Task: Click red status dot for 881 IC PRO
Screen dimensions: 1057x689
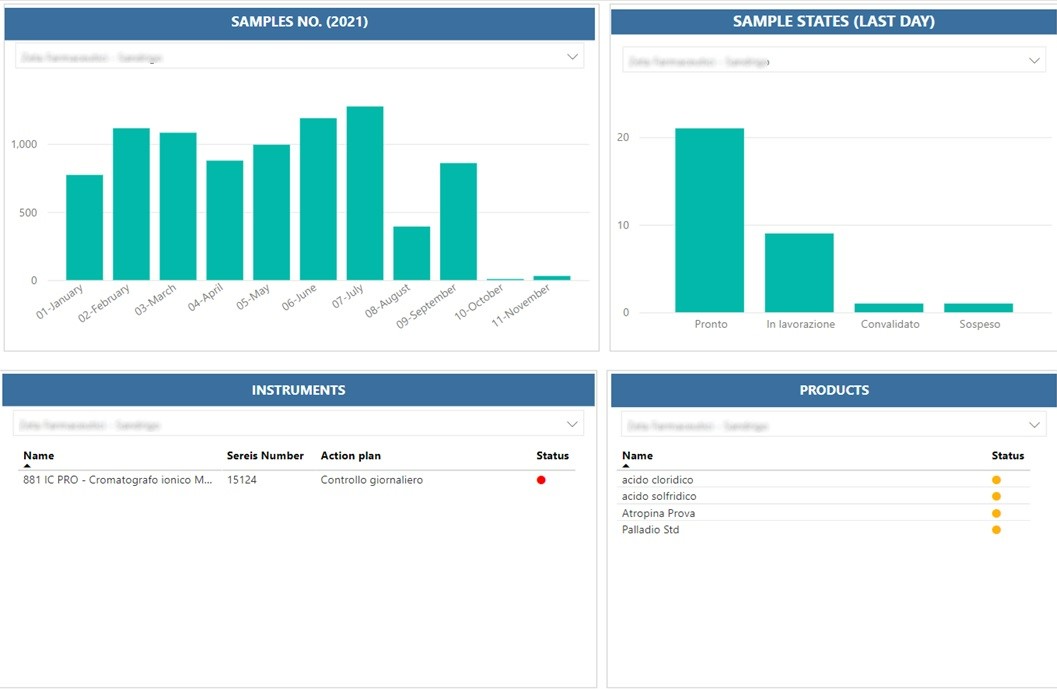Action: (541, 480)
